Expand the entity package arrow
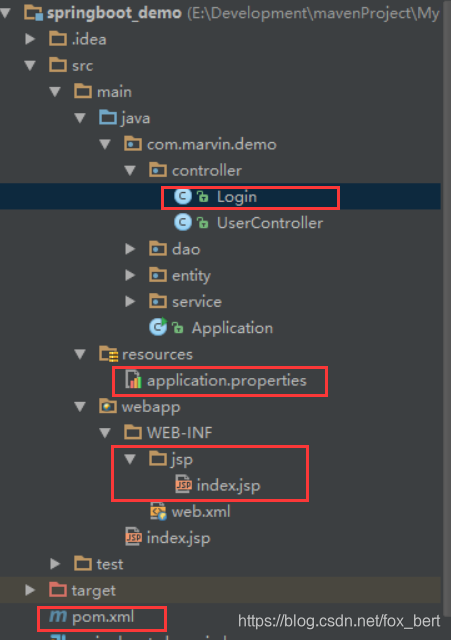This screenshot has height=640, width=451. [130, 276]
